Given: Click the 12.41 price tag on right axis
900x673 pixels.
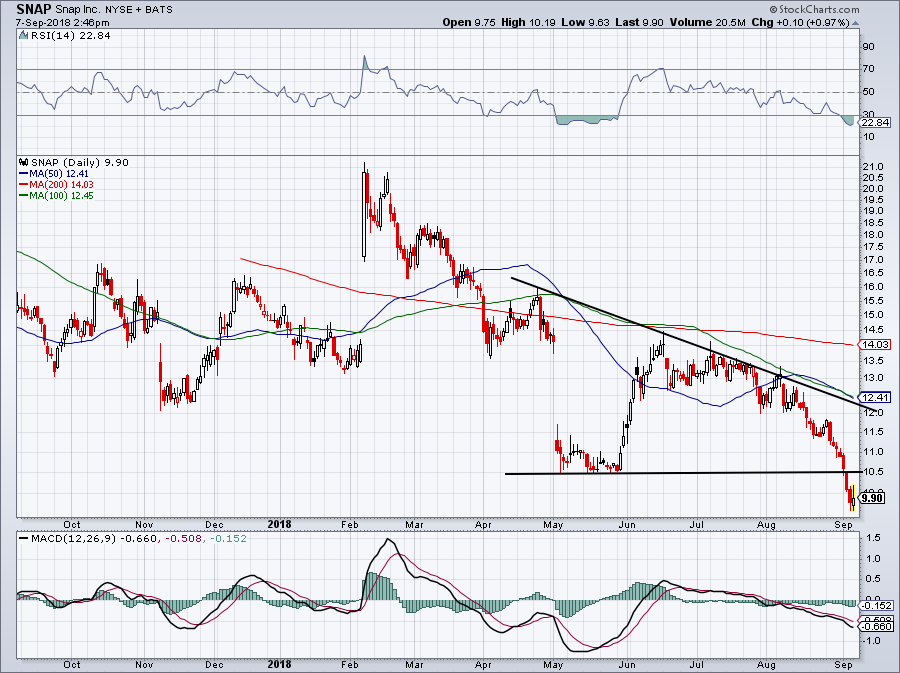Looking at the screenshot, I should [875, 397].
